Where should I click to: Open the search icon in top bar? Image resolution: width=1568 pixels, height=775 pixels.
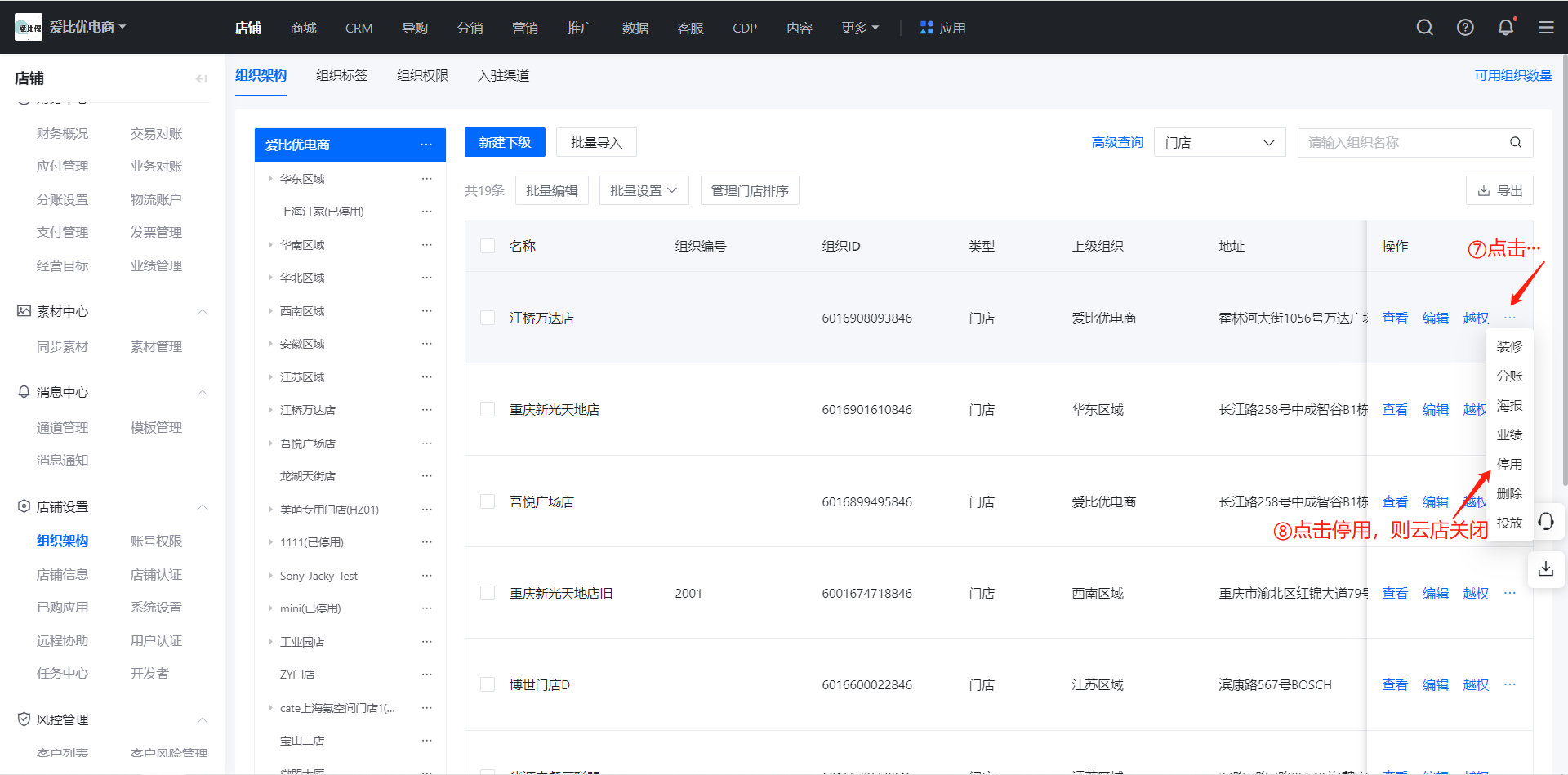point(1425,28)
